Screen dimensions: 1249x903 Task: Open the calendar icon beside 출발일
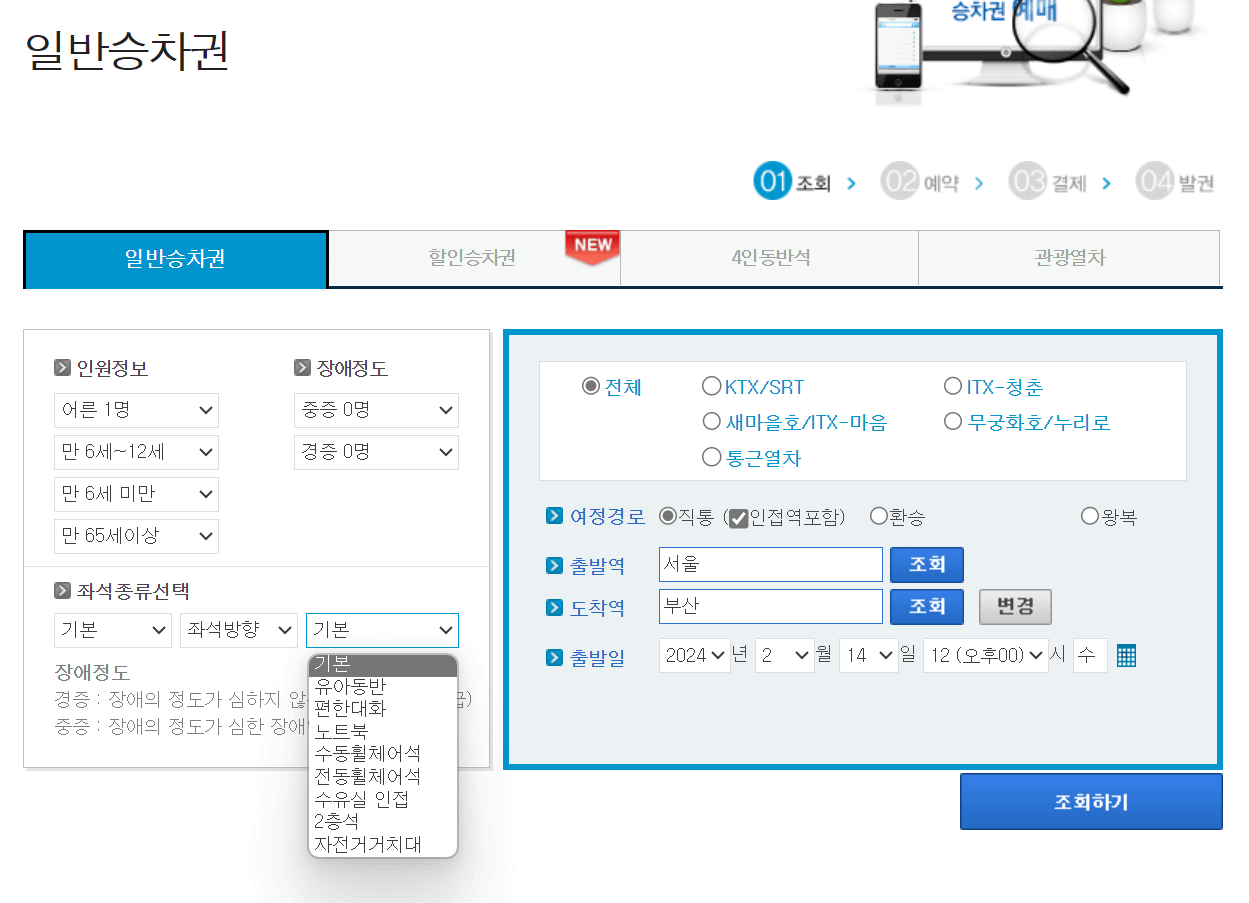(x=1126, y=655)
